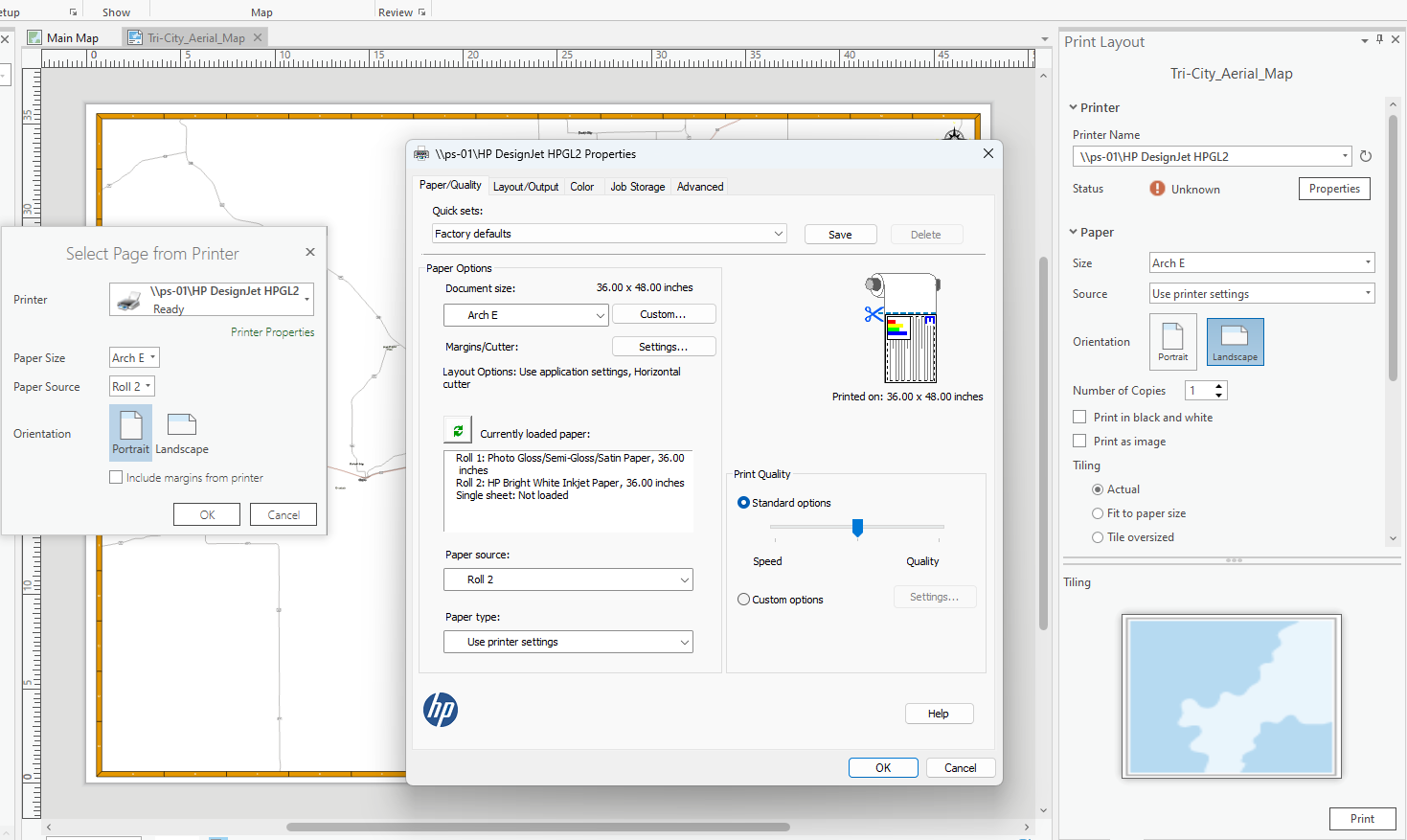This screenshot has height=840, width=1407.
Task: Click the Unknown status warning icon
Action: (1157, 189)
